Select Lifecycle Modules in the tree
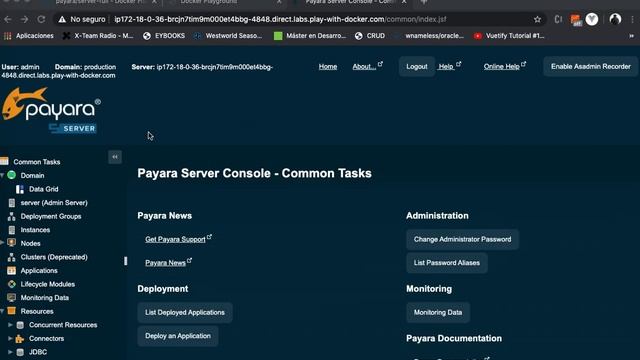The image size is (640, 360). [x=48, y=284]
